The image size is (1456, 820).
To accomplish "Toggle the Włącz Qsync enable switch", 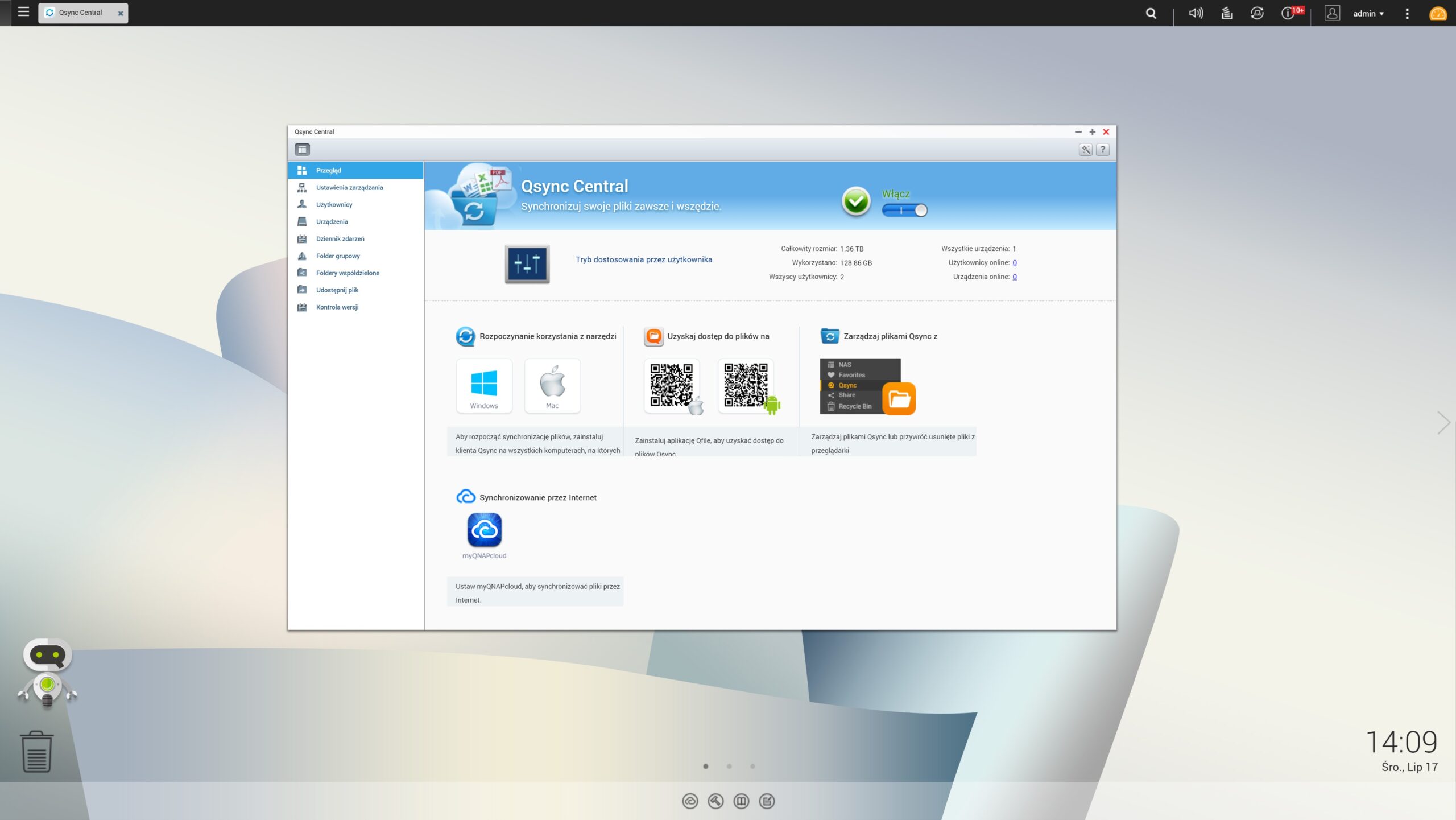I will (904, 210).
